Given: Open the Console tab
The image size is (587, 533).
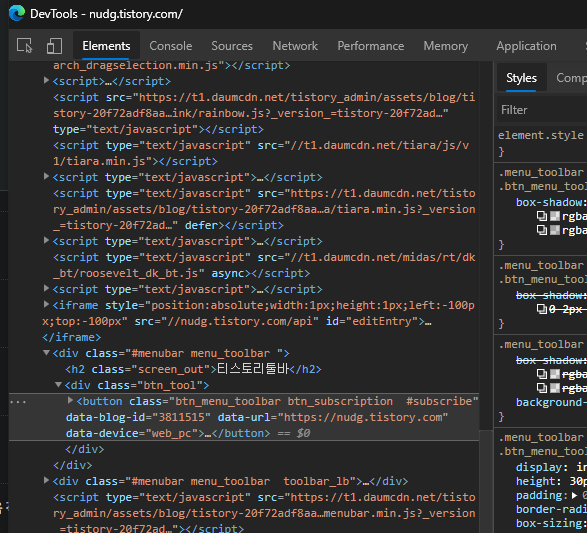Looking at the screenshot, I should pyautogui.click(x=171, y=46).
